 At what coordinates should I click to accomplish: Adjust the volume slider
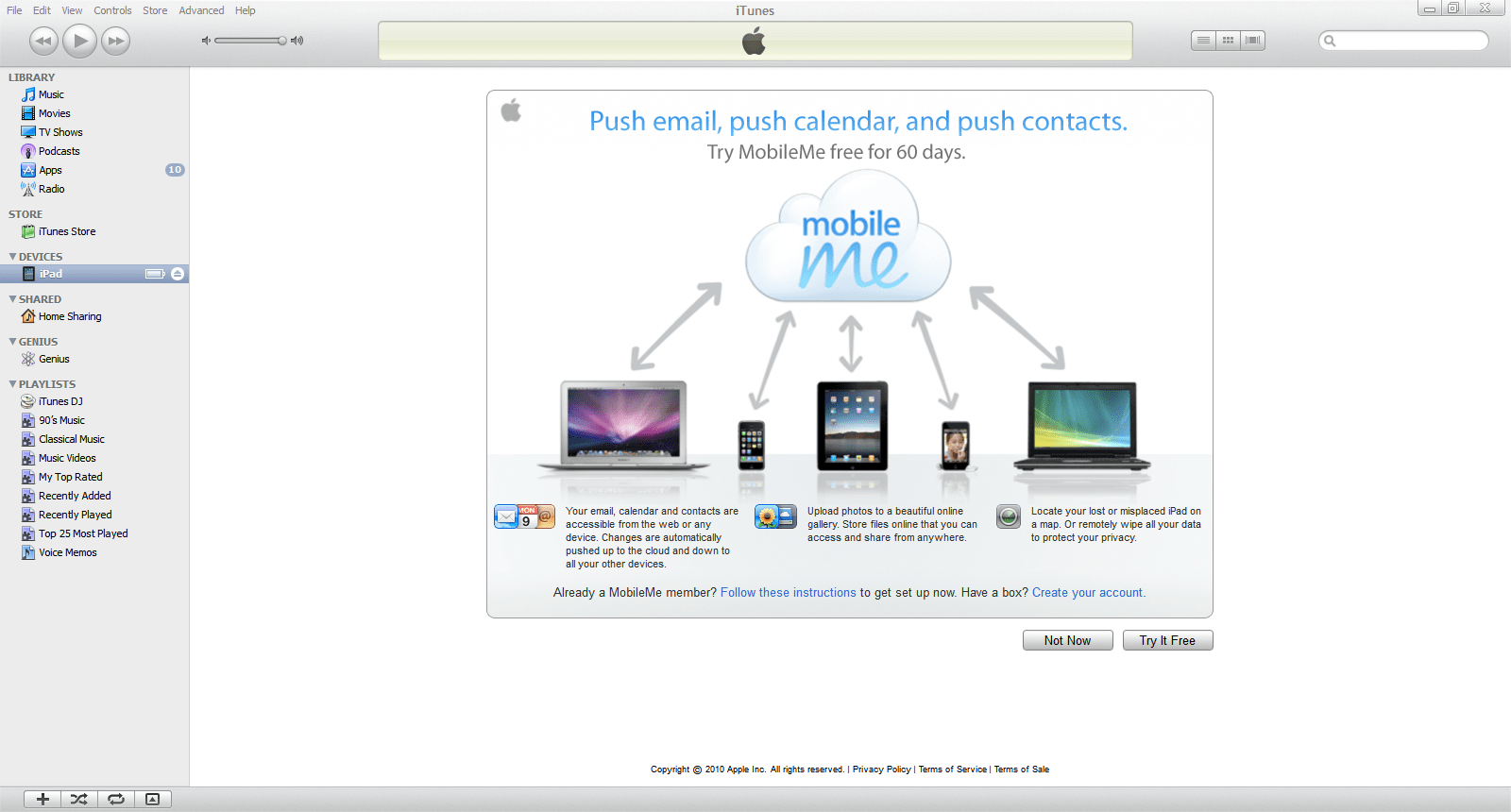click(250, 41)
